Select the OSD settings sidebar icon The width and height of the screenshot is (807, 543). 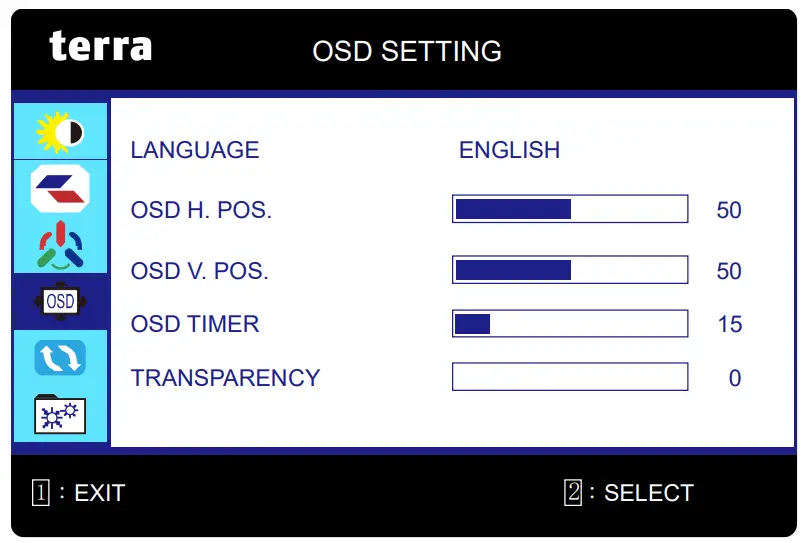(60, 301)
